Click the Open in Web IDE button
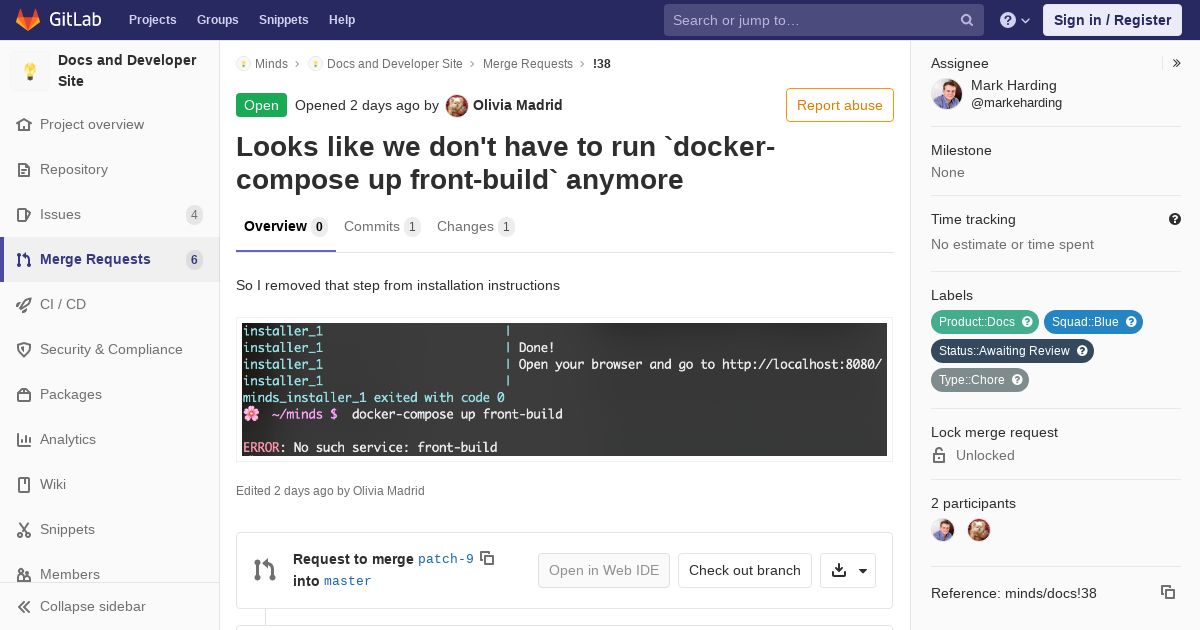This screenshot has width=1200, height=630. pyautogui.click(x=604, y=571)
